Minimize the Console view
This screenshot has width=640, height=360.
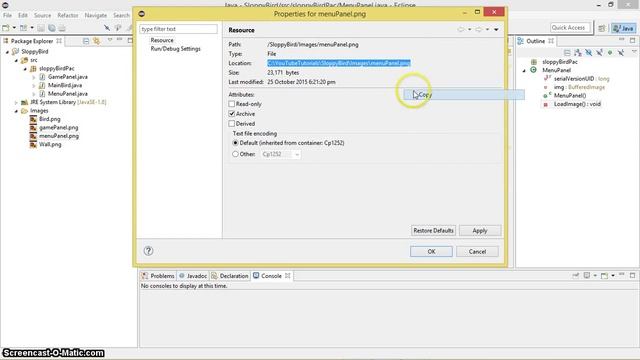click(x=622, y=275)
